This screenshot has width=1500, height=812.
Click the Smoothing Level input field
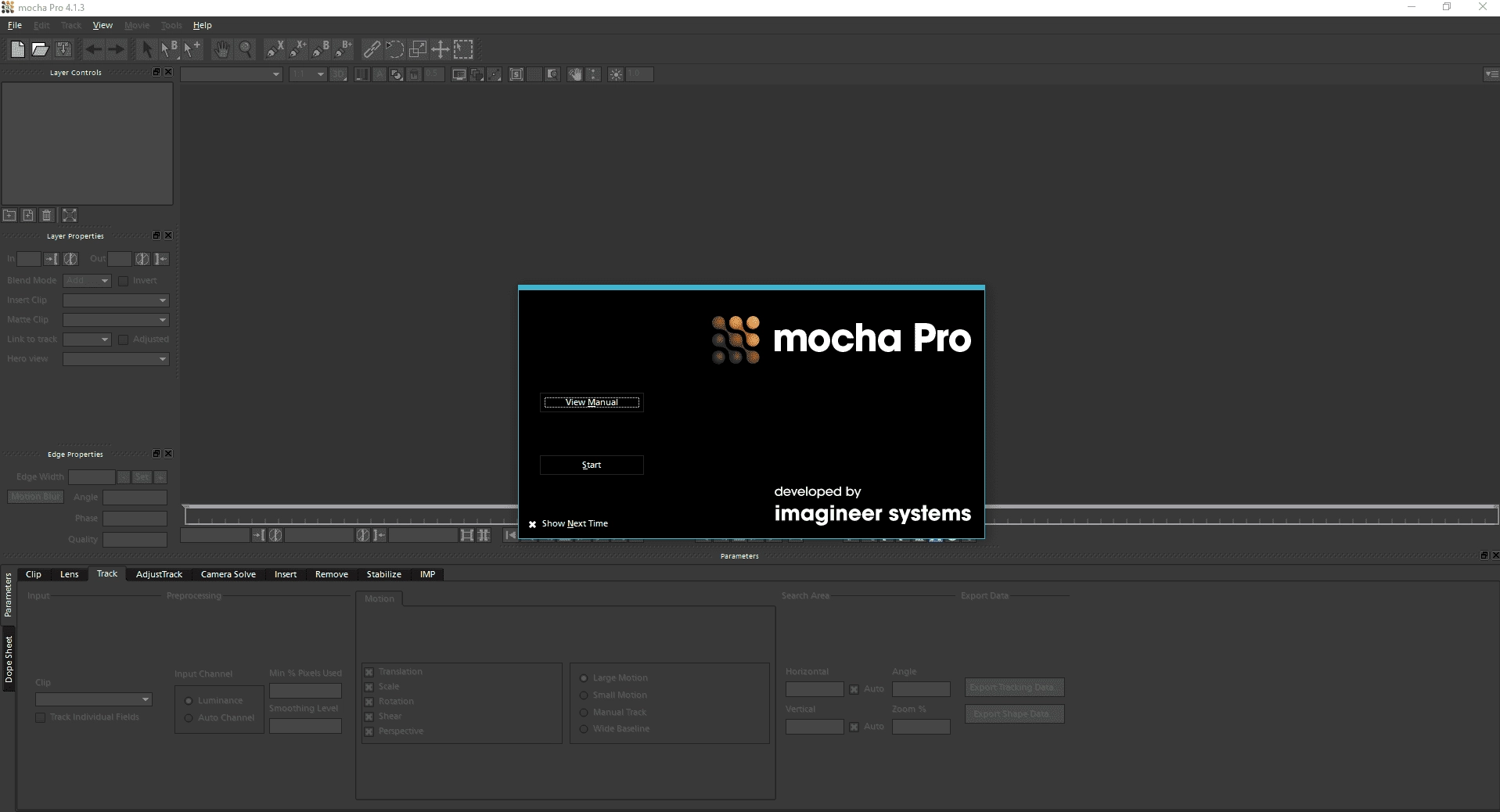tap(305, 727)
